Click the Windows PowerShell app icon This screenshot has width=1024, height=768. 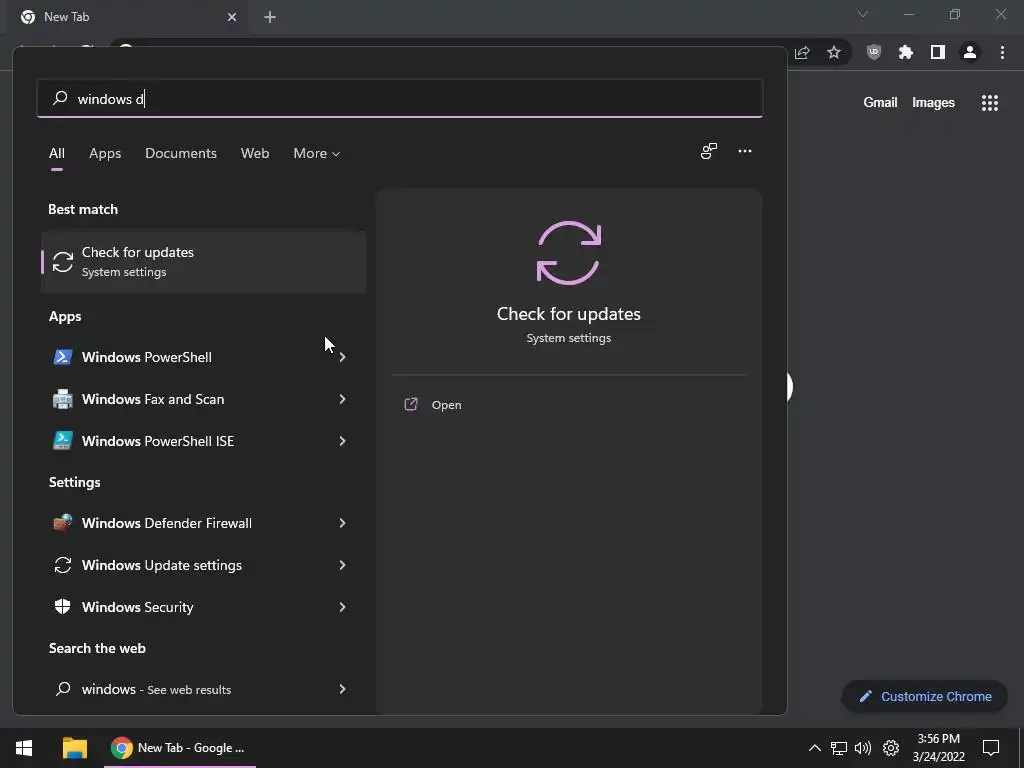click(x=63, y=357)
